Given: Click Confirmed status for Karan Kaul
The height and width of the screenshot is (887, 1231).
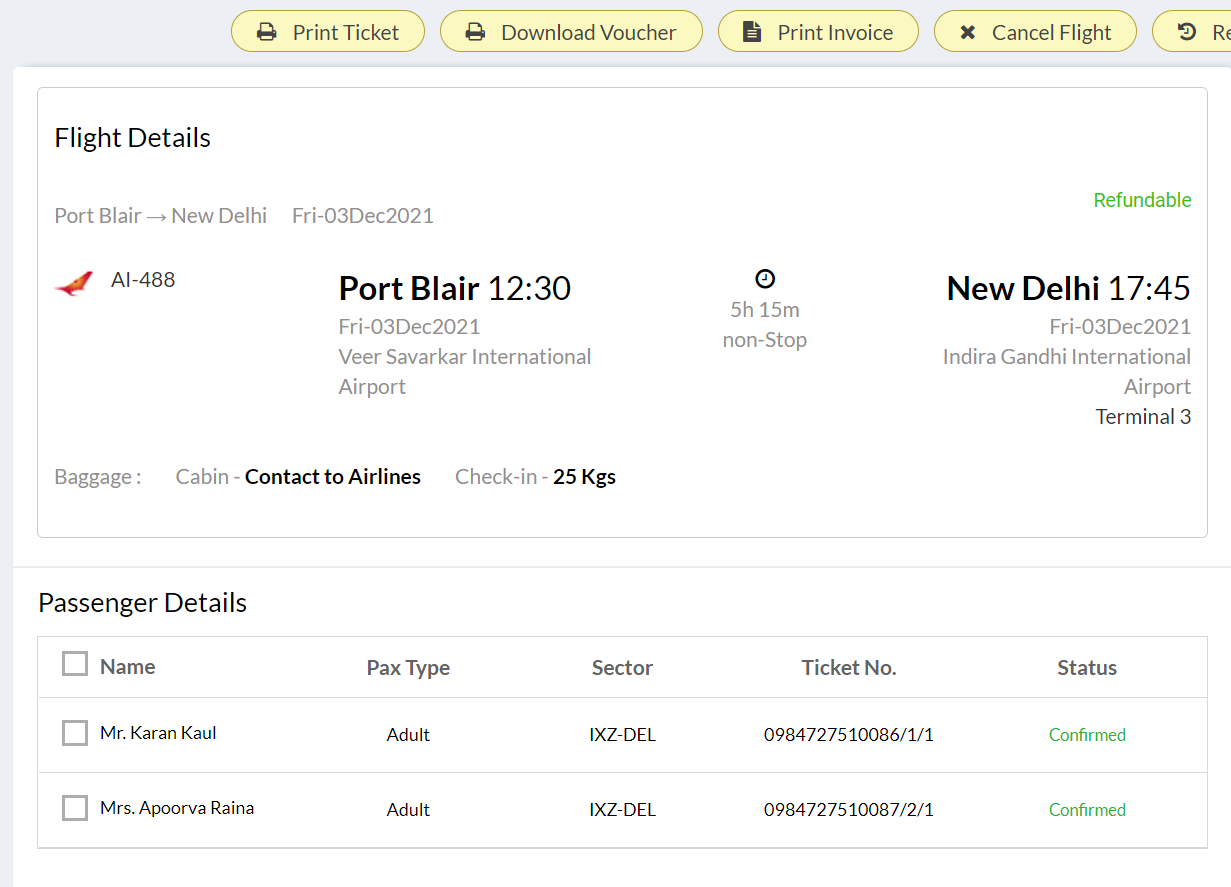Looking at the screenshot, I should point(1087,735).
